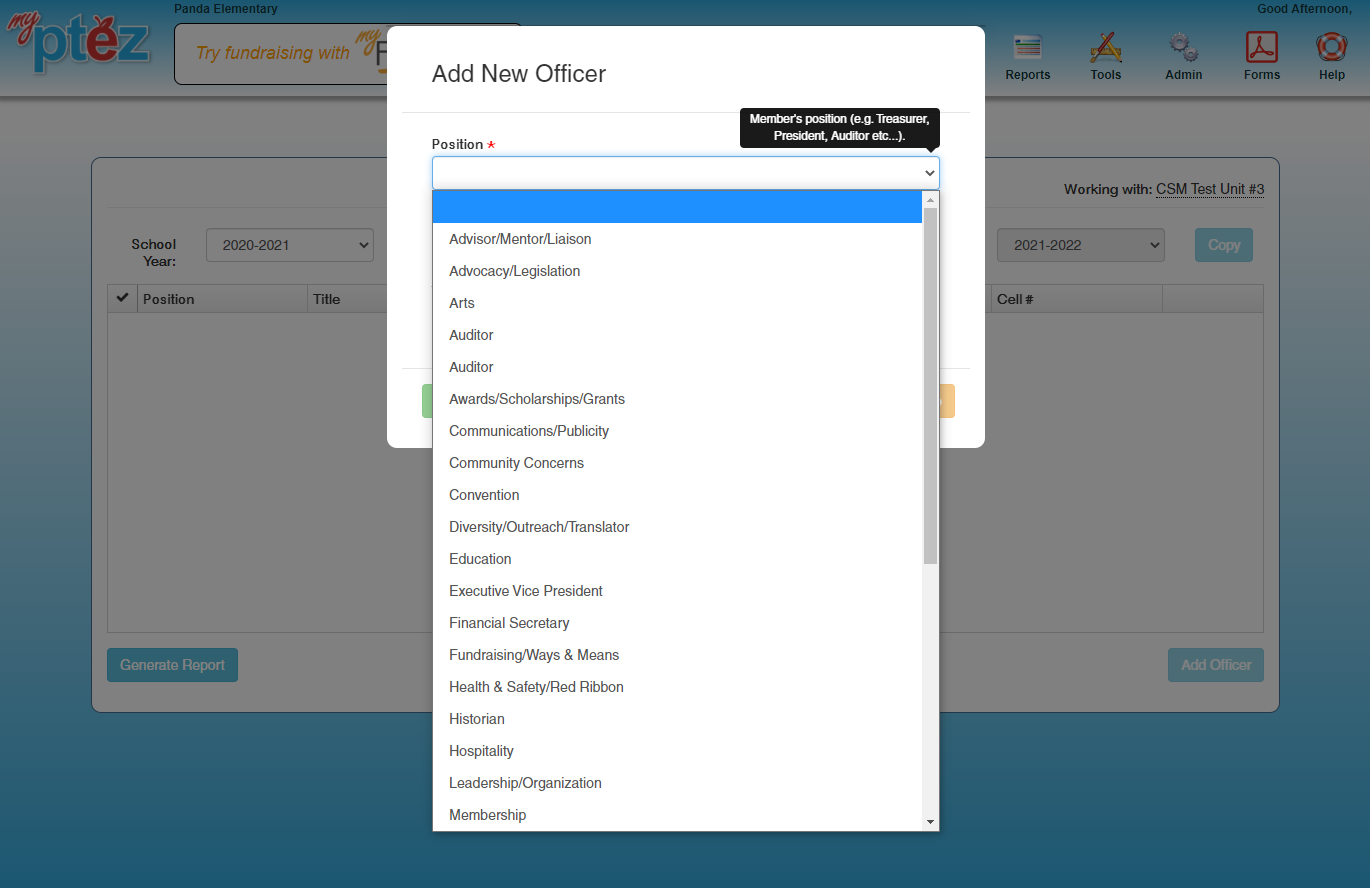Click the Add Officer button
The height and width of the screenshot is (888, 1370).
1215,665
